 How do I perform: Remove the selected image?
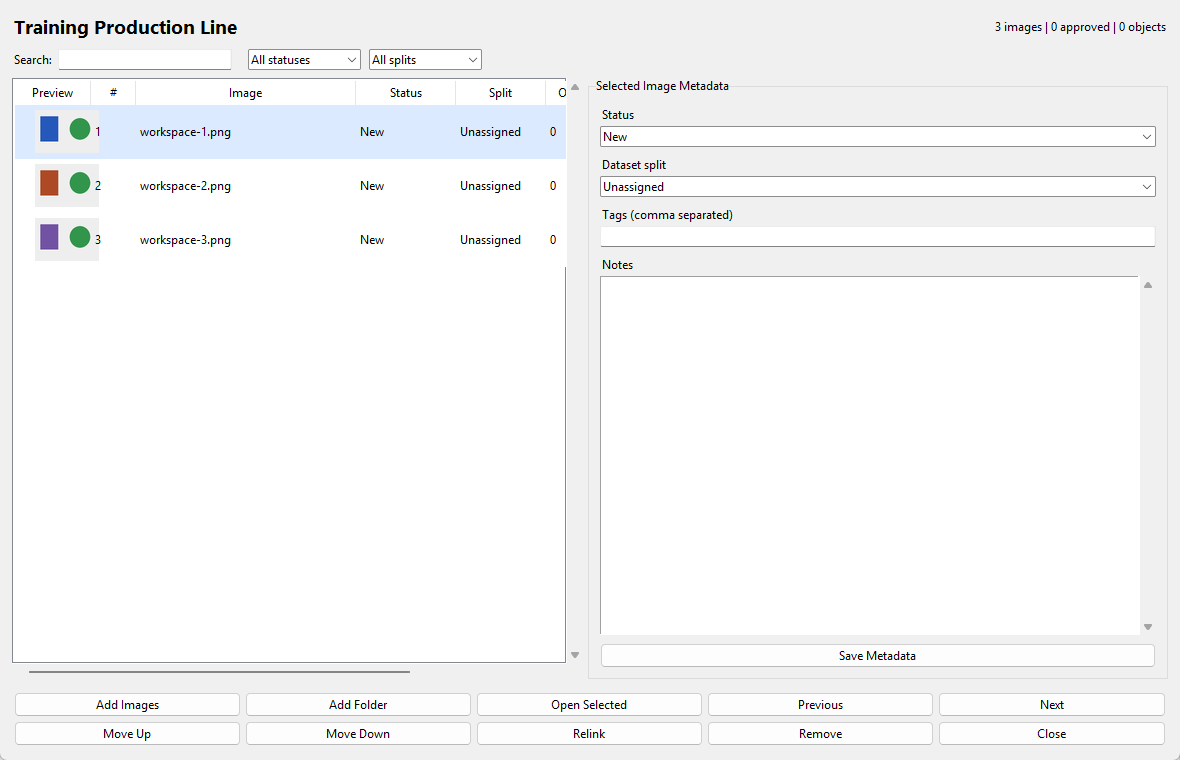click(x=820, y=734)
